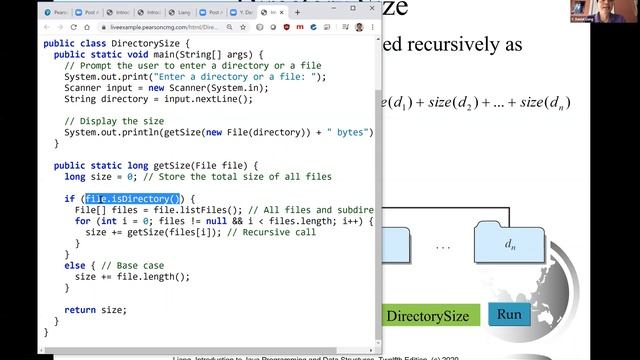Click the liveexample.pearsoncmg.com address bar

[164, 27]
